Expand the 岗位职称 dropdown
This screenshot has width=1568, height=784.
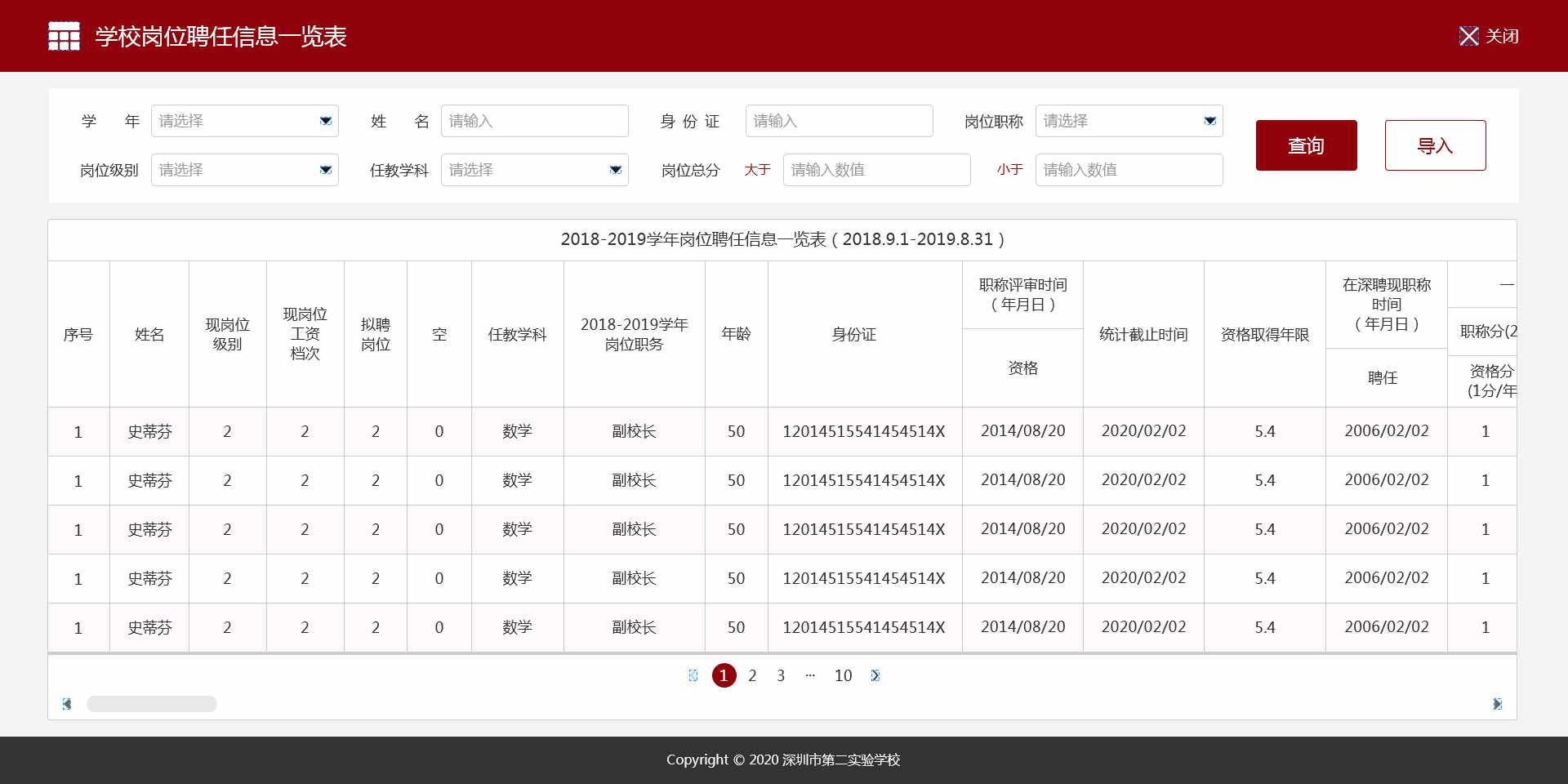pos(1129,121)
